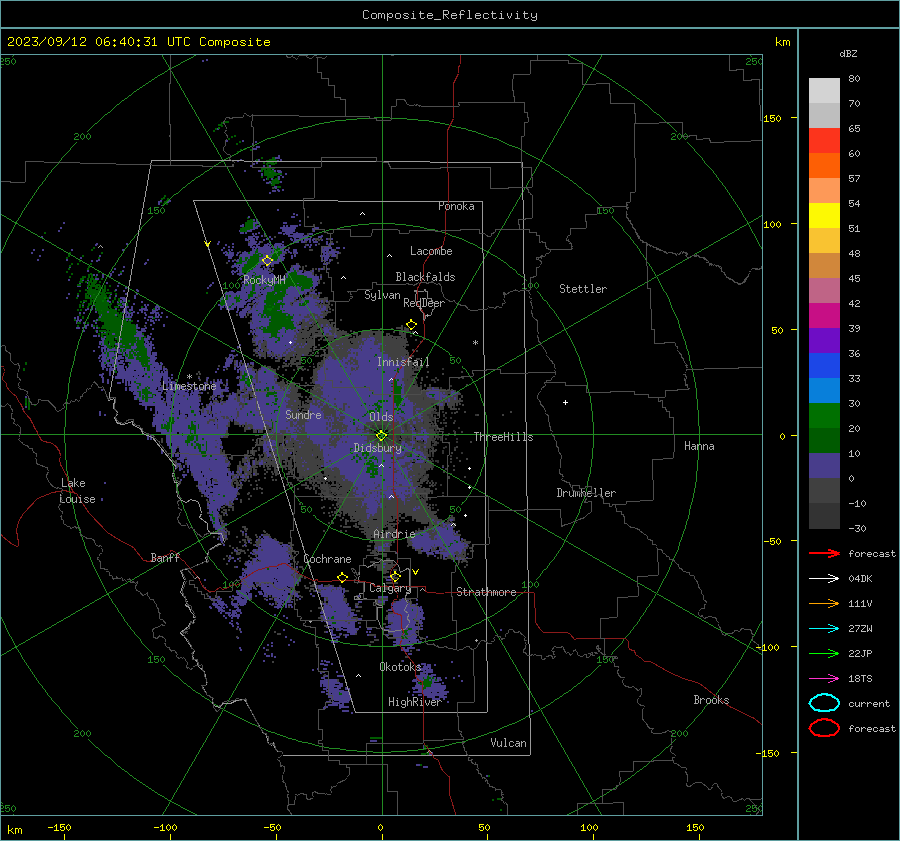Click the slate-blue 10-0 dBZ swatch
The image size is (900, 841).
coord(824,466)
